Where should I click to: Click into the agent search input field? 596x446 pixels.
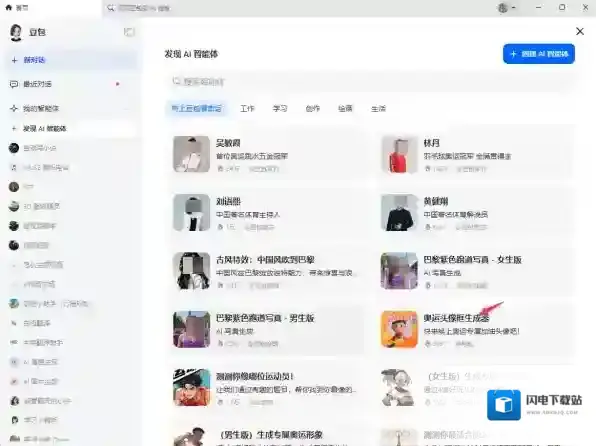pos(371,81)
